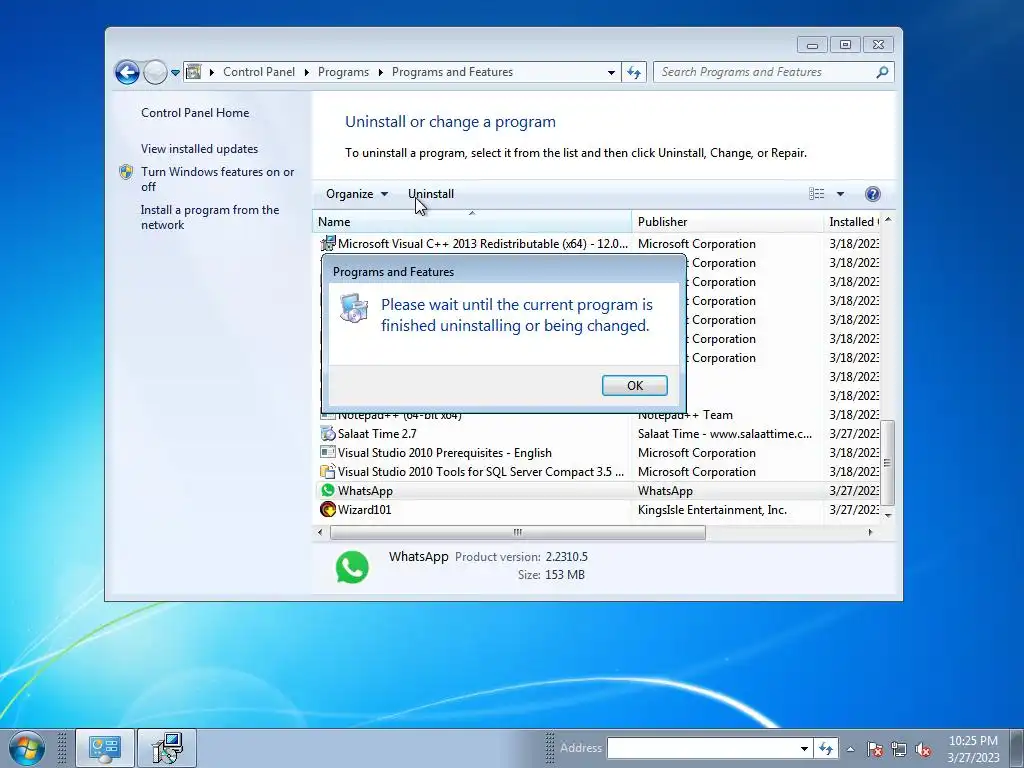1024x768 pixels.
Task: Click the Action Center flag icon
Action: 875,749
